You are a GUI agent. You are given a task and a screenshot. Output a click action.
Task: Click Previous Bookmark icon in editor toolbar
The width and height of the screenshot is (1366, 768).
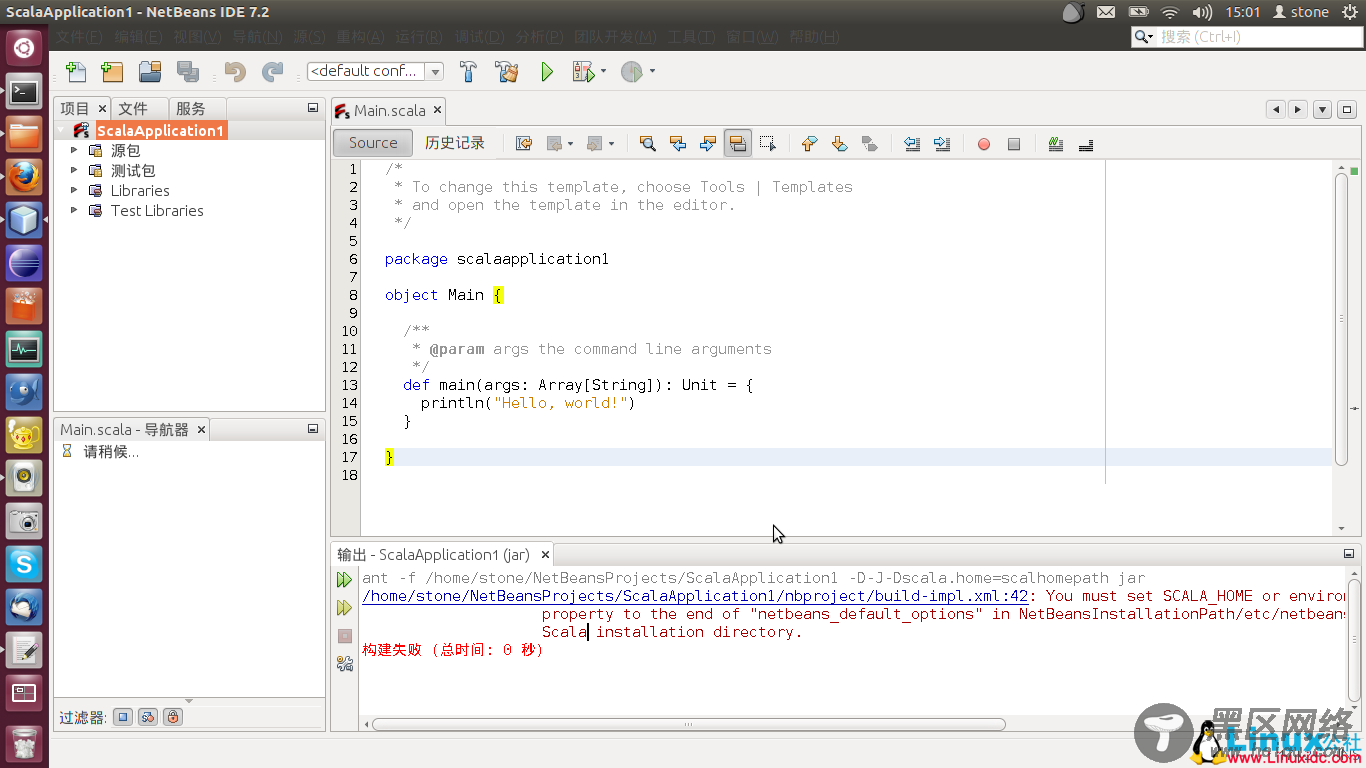(x=809, y=143)
